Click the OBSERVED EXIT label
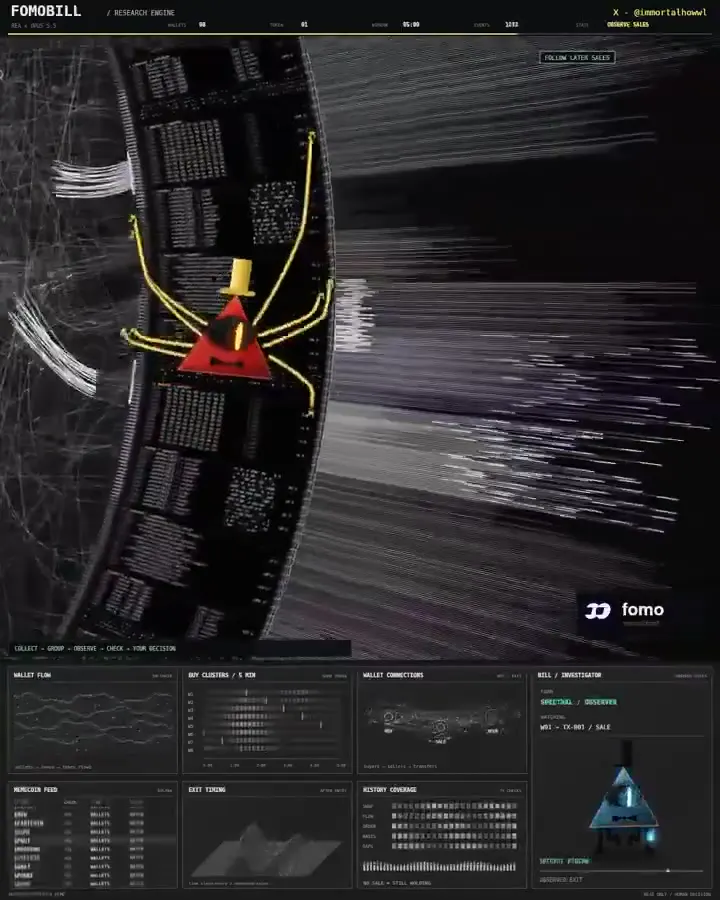Image resolution: width=720 pixels, height=900 pixels. (x=560, y=880)
